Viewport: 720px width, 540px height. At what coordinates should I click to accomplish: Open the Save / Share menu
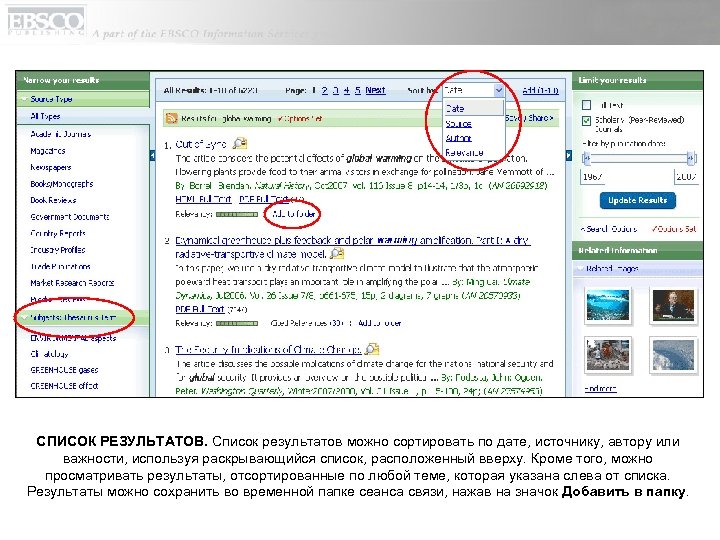(x=529, y=118)
